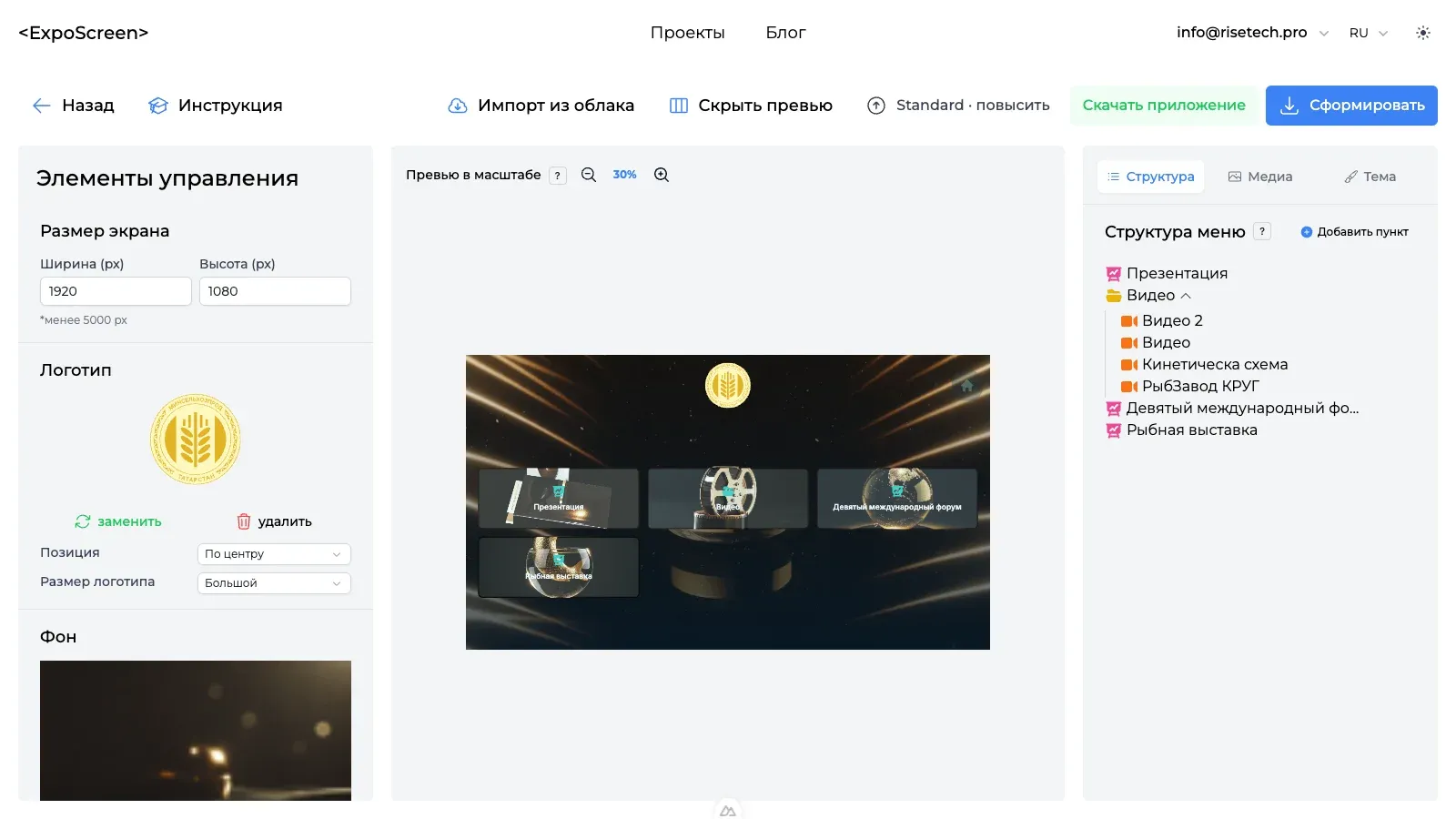Open Блог in the top navigation

[786, 33]
